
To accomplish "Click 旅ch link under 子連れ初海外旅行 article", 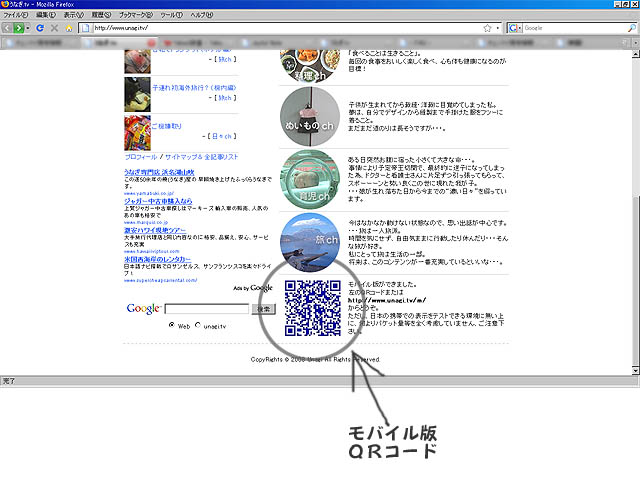I will pos(224,98).
